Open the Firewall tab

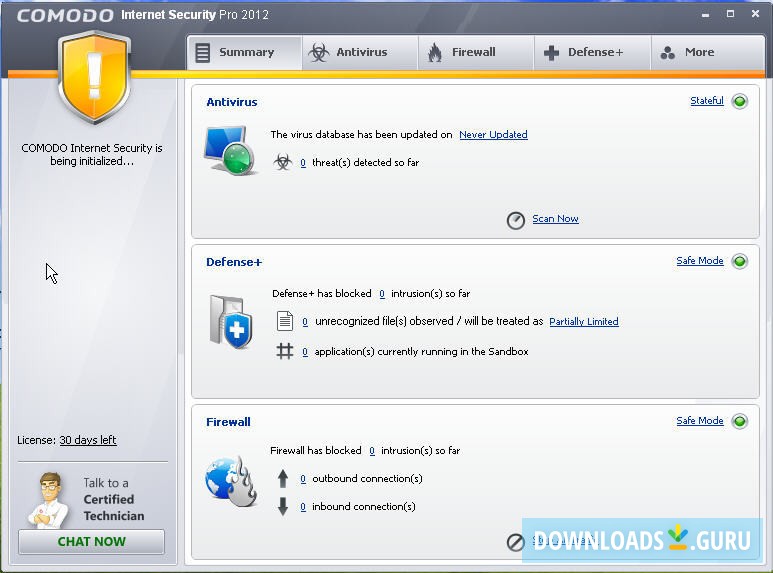(x=476, y=52)
